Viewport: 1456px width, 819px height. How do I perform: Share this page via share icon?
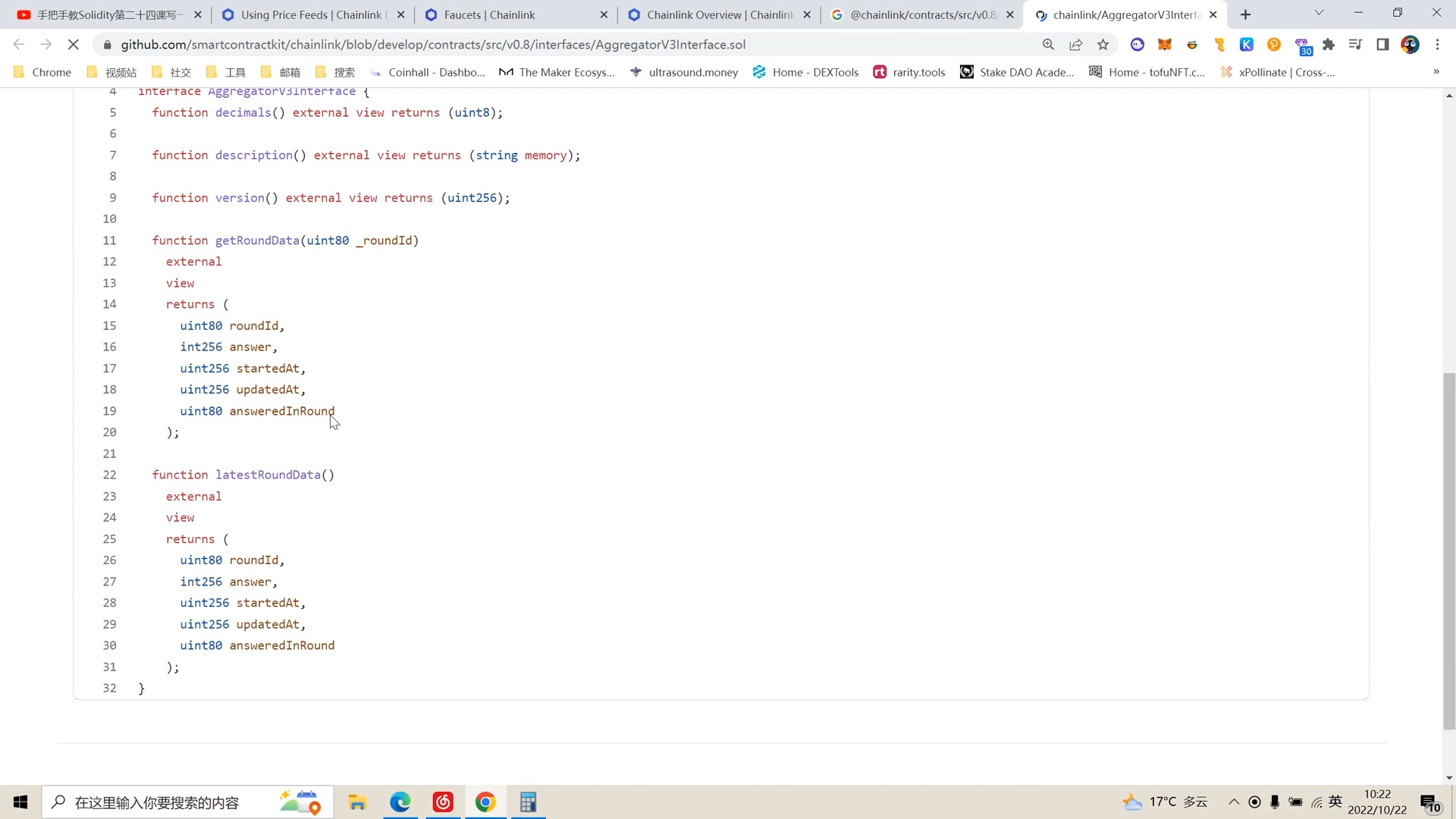[x=1075, y=45]
